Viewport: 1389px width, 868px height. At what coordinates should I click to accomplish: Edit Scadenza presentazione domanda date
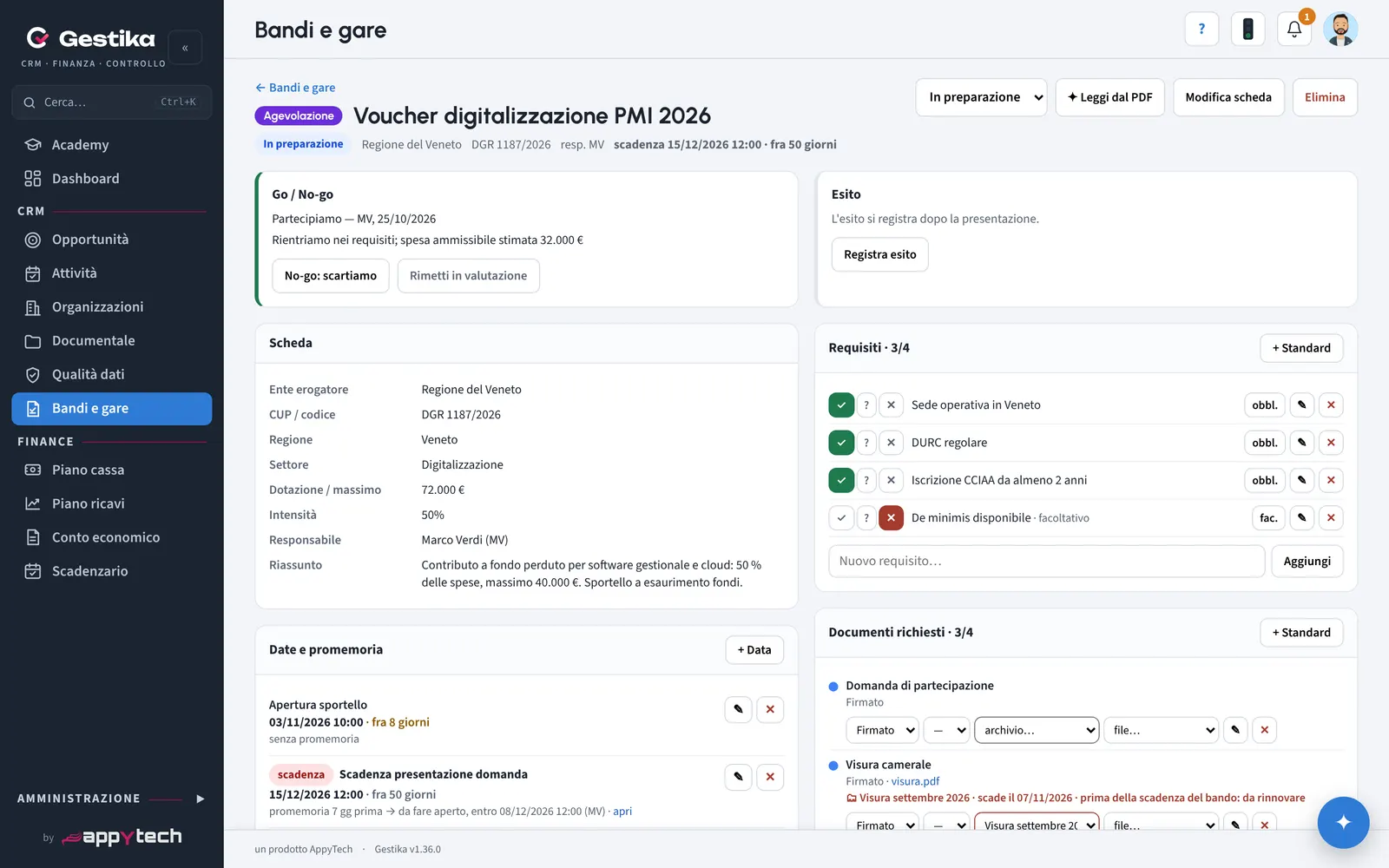click(738, 777)
